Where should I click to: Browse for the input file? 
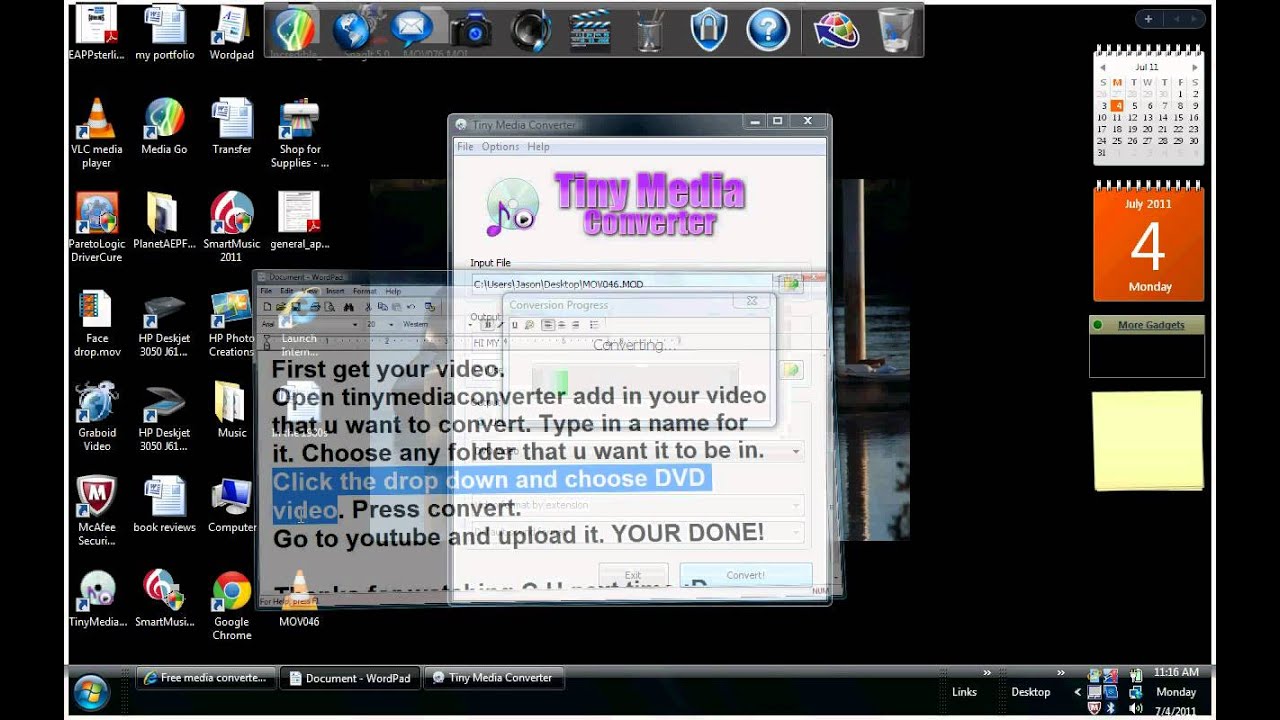[x=791, y=284]
